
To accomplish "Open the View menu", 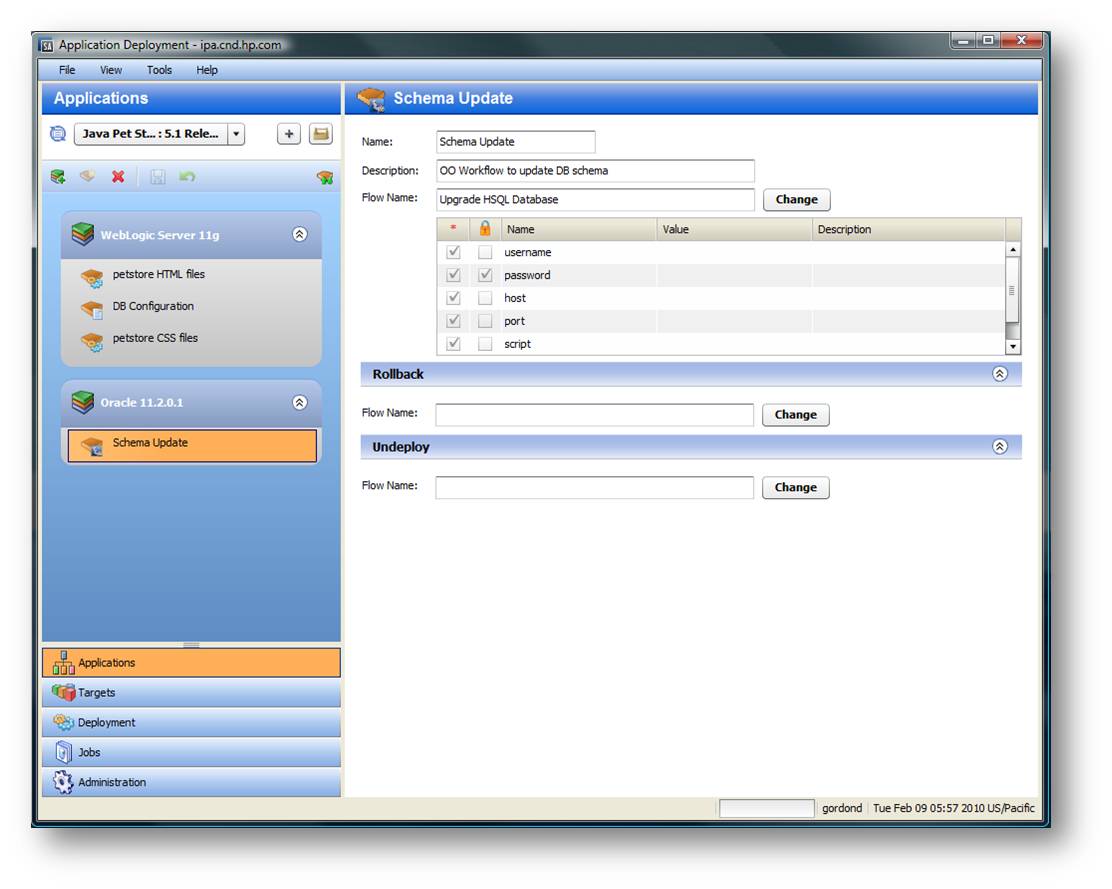I will click(111, 70).
